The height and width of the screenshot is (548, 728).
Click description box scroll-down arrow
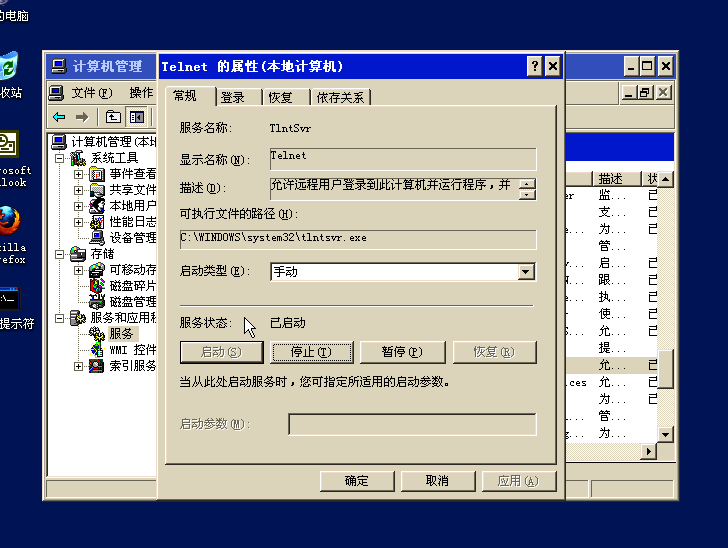(x=527, y=195)
